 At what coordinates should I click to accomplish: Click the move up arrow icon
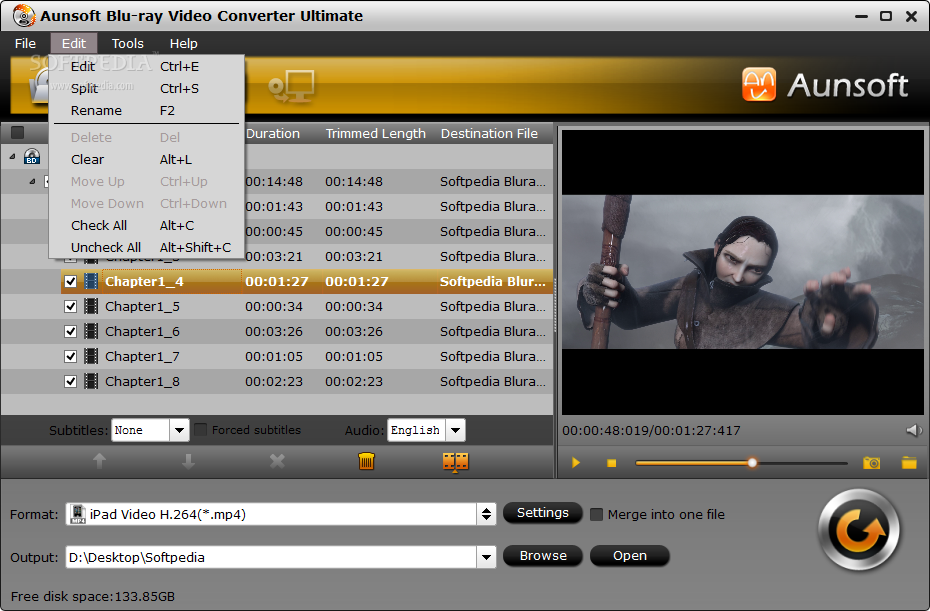tap(100, 461)
